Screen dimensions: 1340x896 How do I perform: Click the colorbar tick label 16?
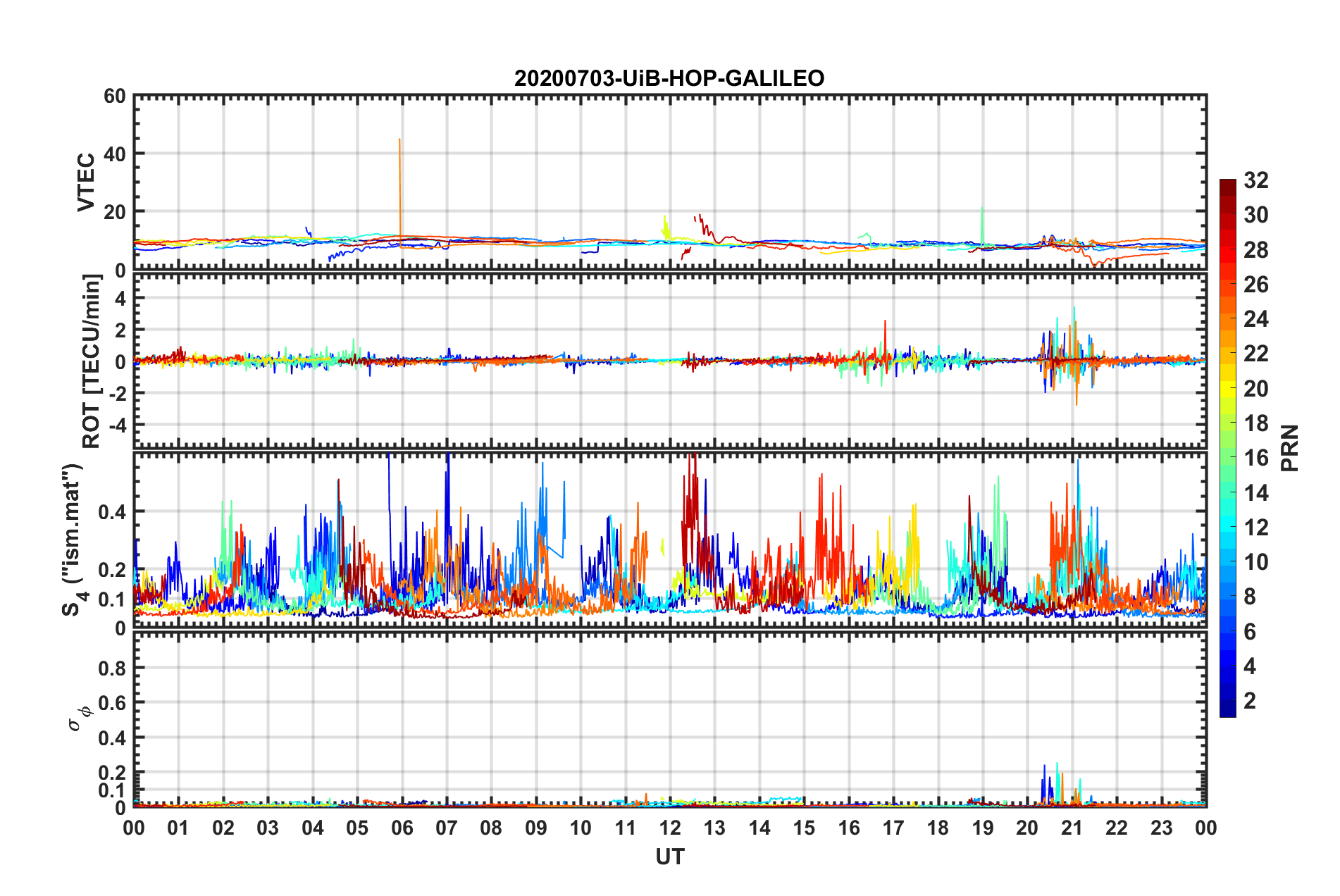point(1255,458)
